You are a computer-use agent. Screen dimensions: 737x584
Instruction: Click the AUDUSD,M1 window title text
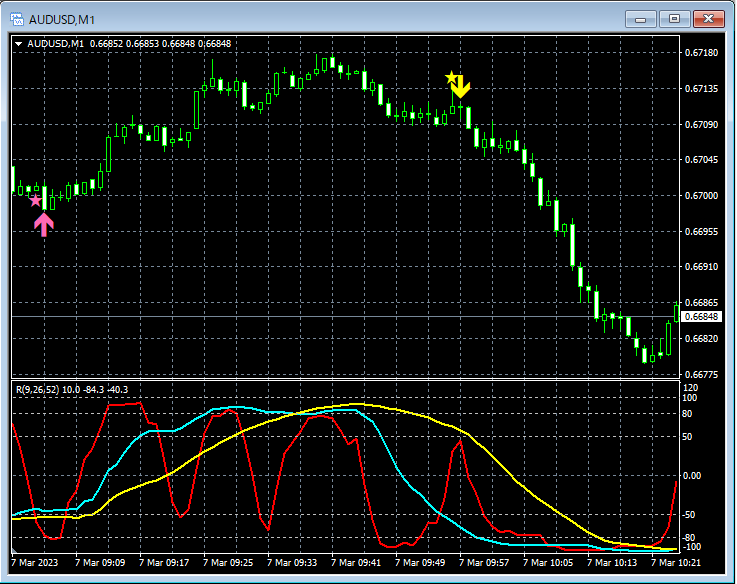pos(63,18)
